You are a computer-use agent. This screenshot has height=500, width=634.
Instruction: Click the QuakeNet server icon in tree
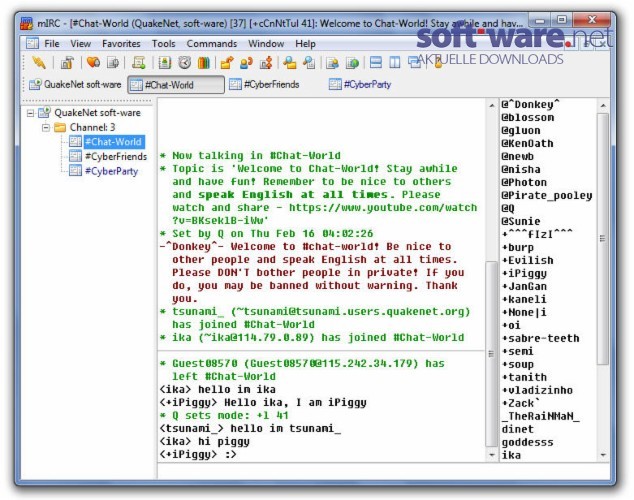tap(44, 112)
